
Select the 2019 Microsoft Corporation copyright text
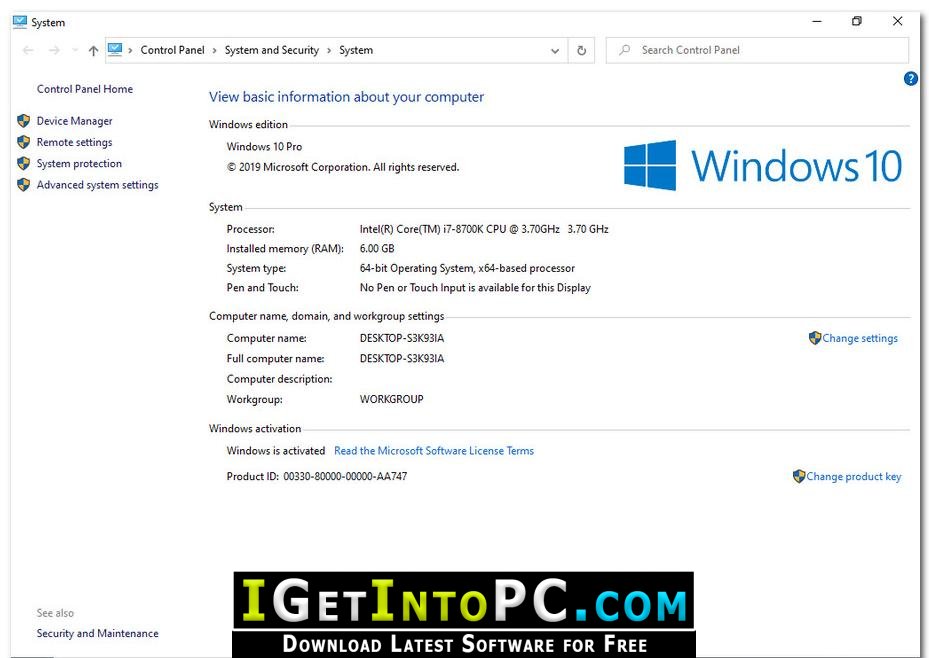tap(343, 167)
